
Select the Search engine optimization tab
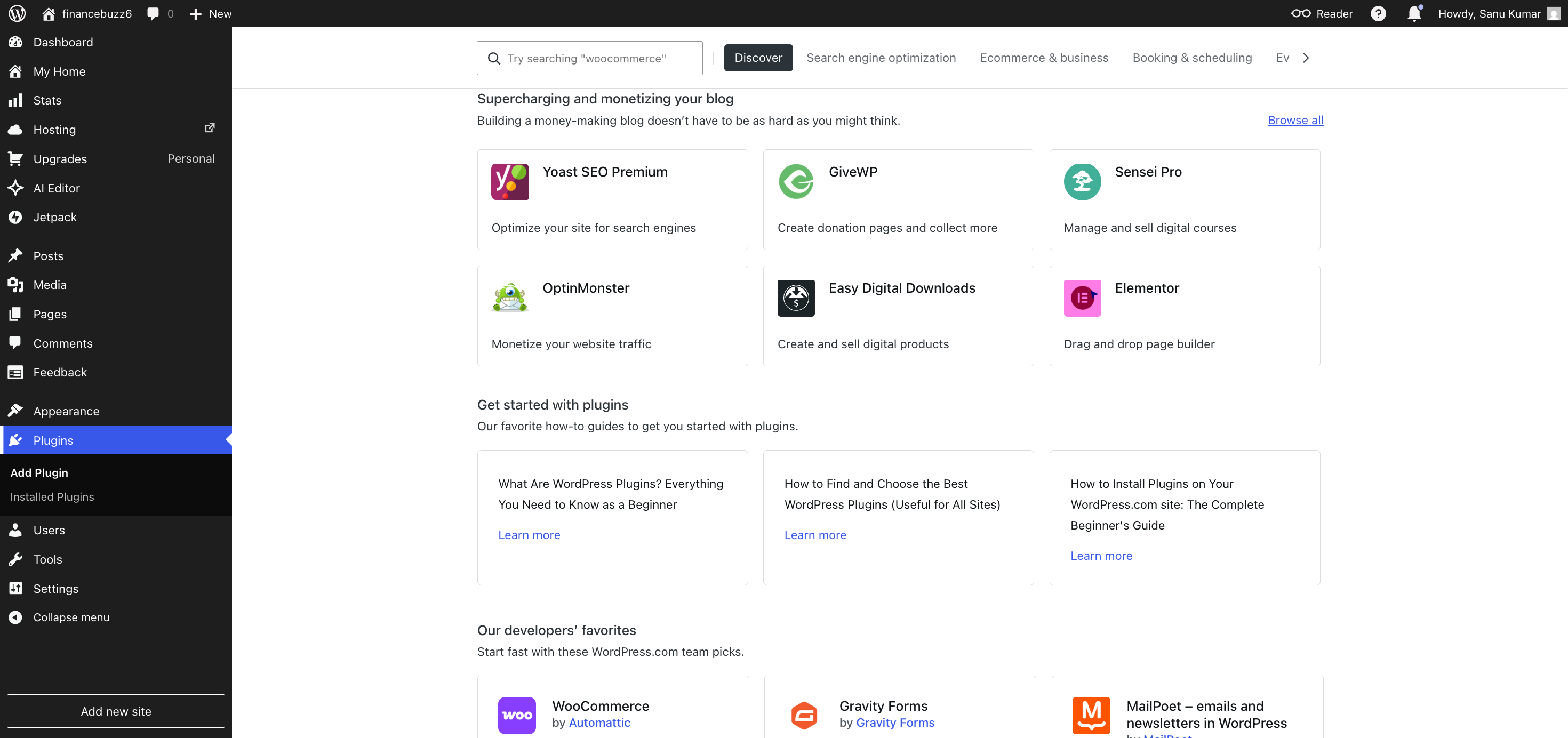pos(881,58)
